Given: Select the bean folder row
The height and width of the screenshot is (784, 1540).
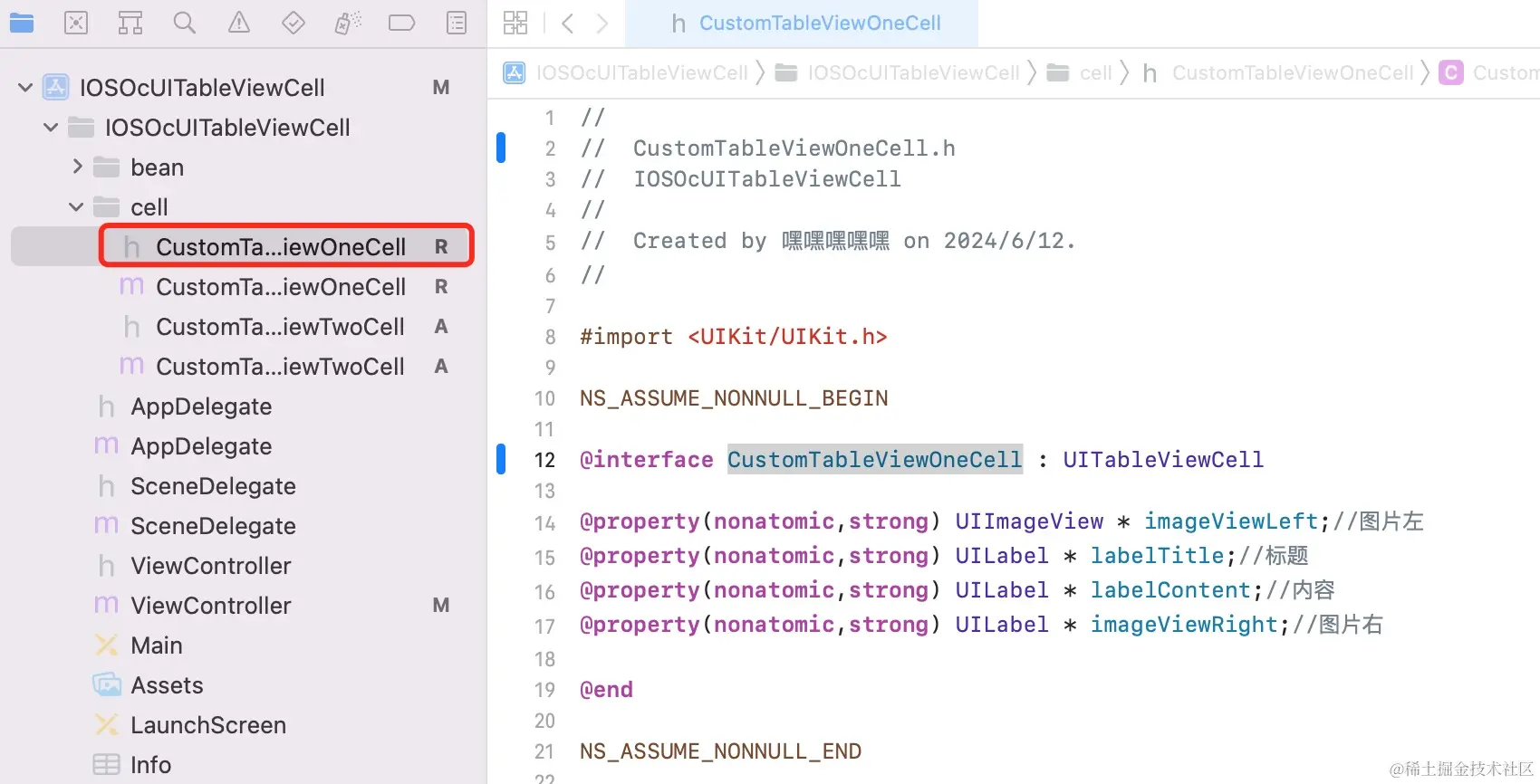Looking at the screenshot, I should pyautogui.click(x=241, y=167).
